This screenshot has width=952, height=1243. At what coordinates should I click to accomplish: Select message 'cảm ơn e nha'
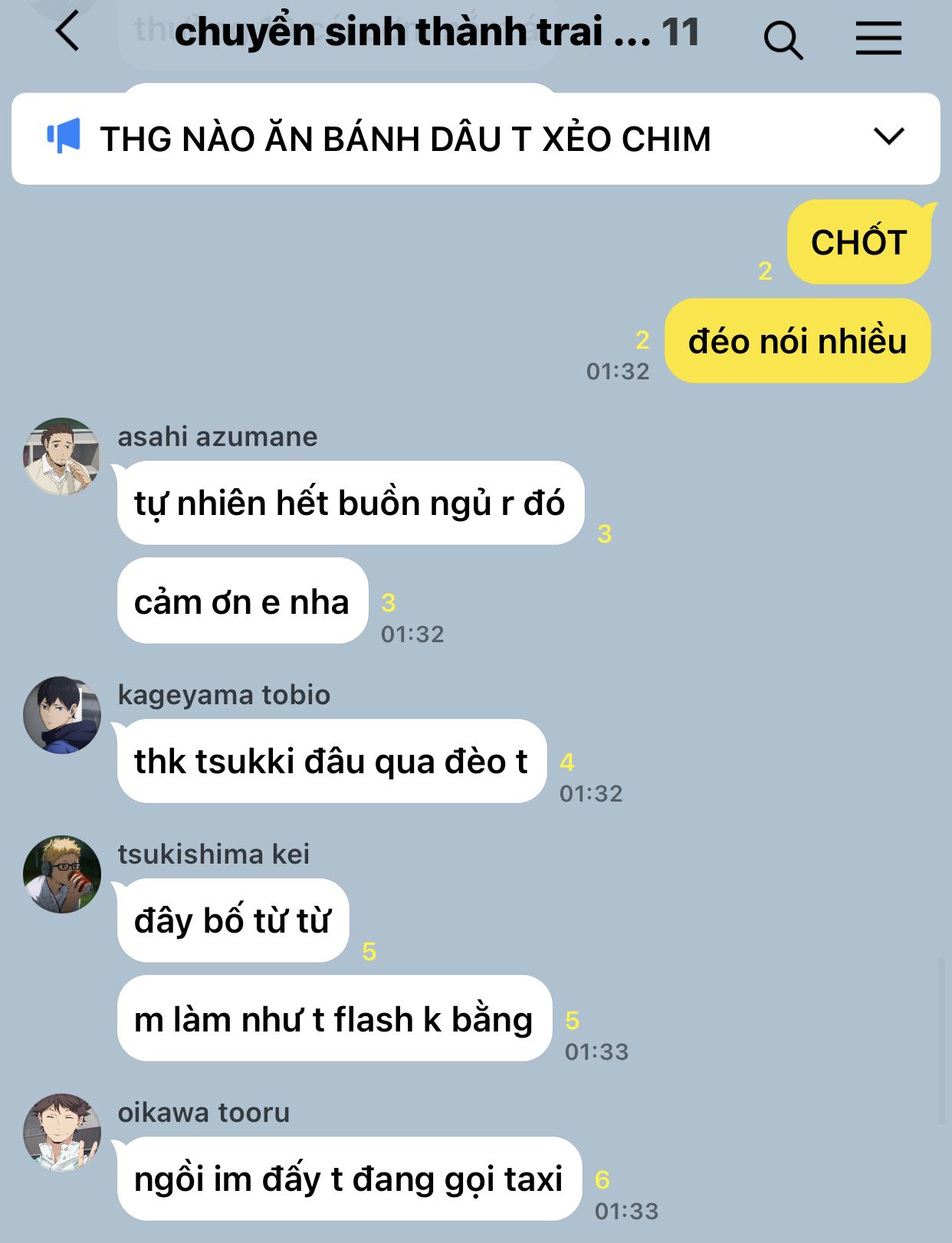[242, 602]
